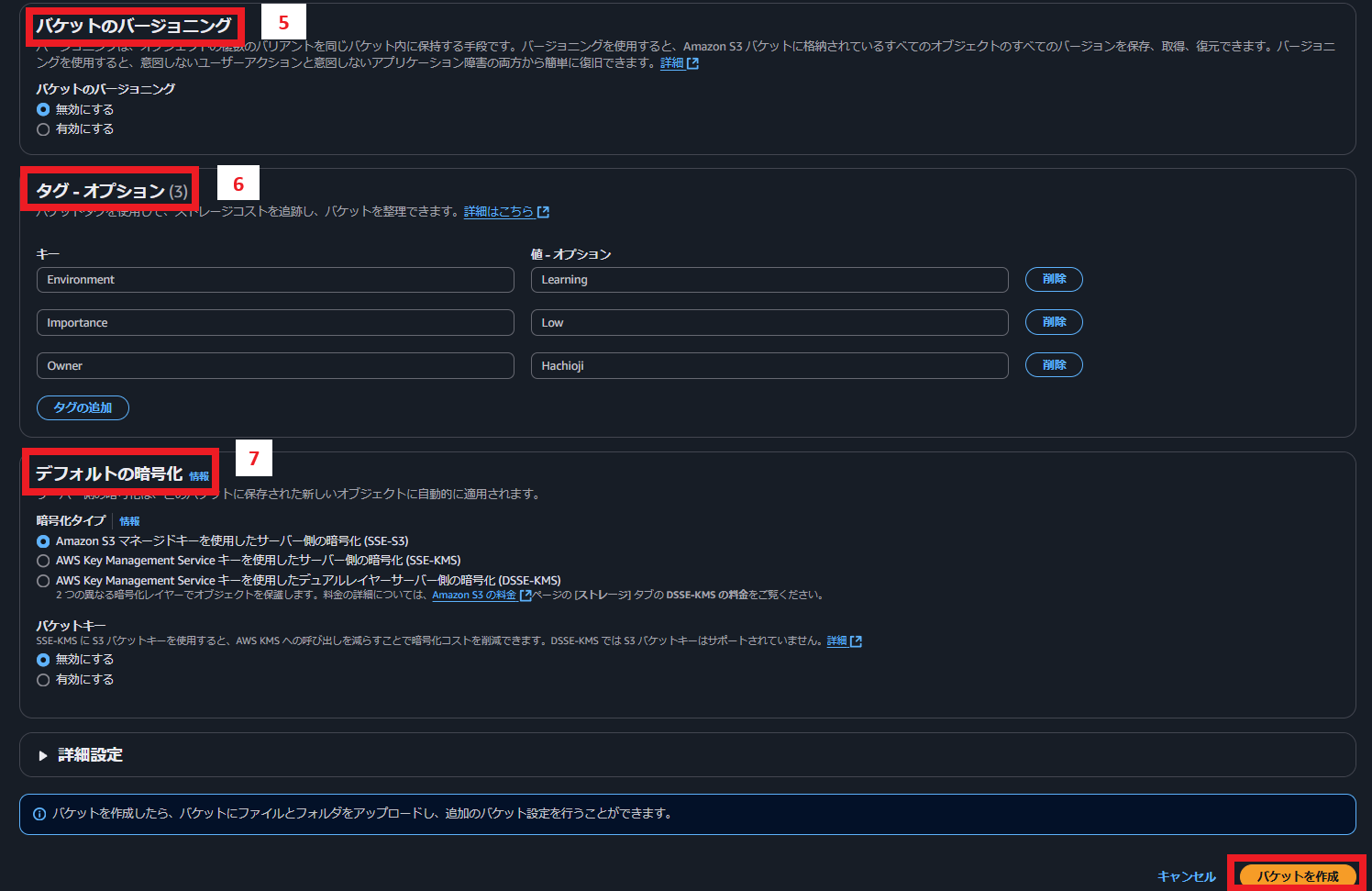Image resolution: width=1372 pixels, height=891 pixels.
Task: Choose SSE-KMS encryption type
Action: [x=43, y=561]
